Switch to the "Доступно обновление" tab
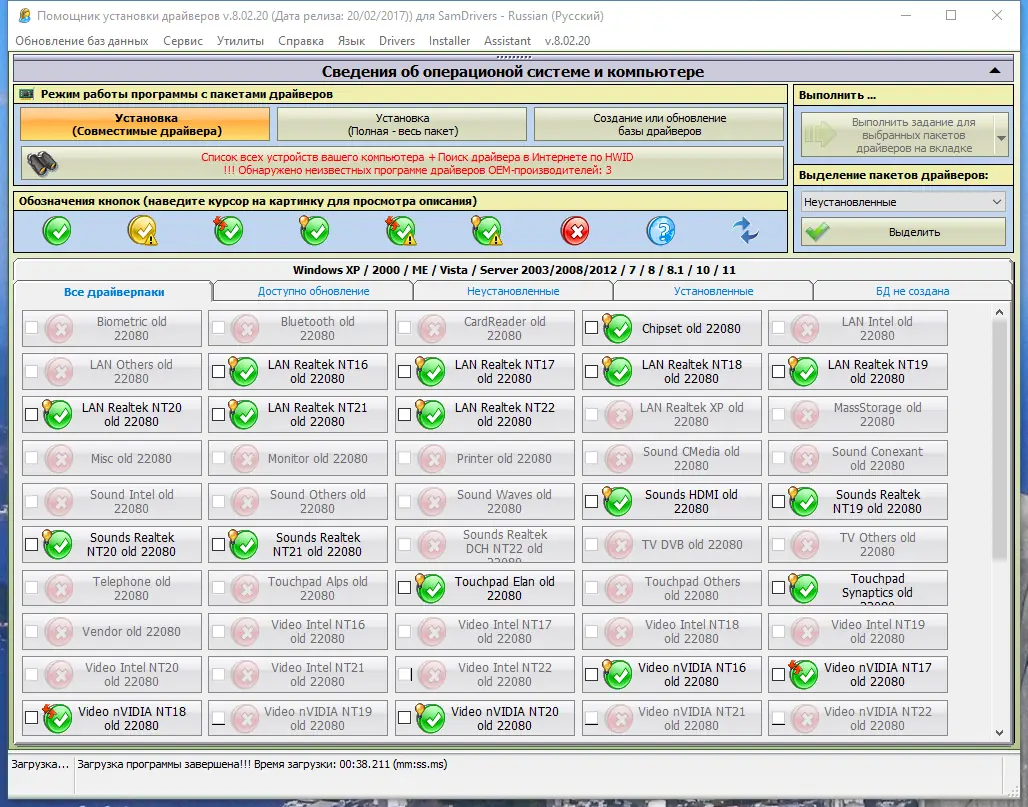Image resolution: width=1028 pixels, height=807 pixels. point(313,291)
